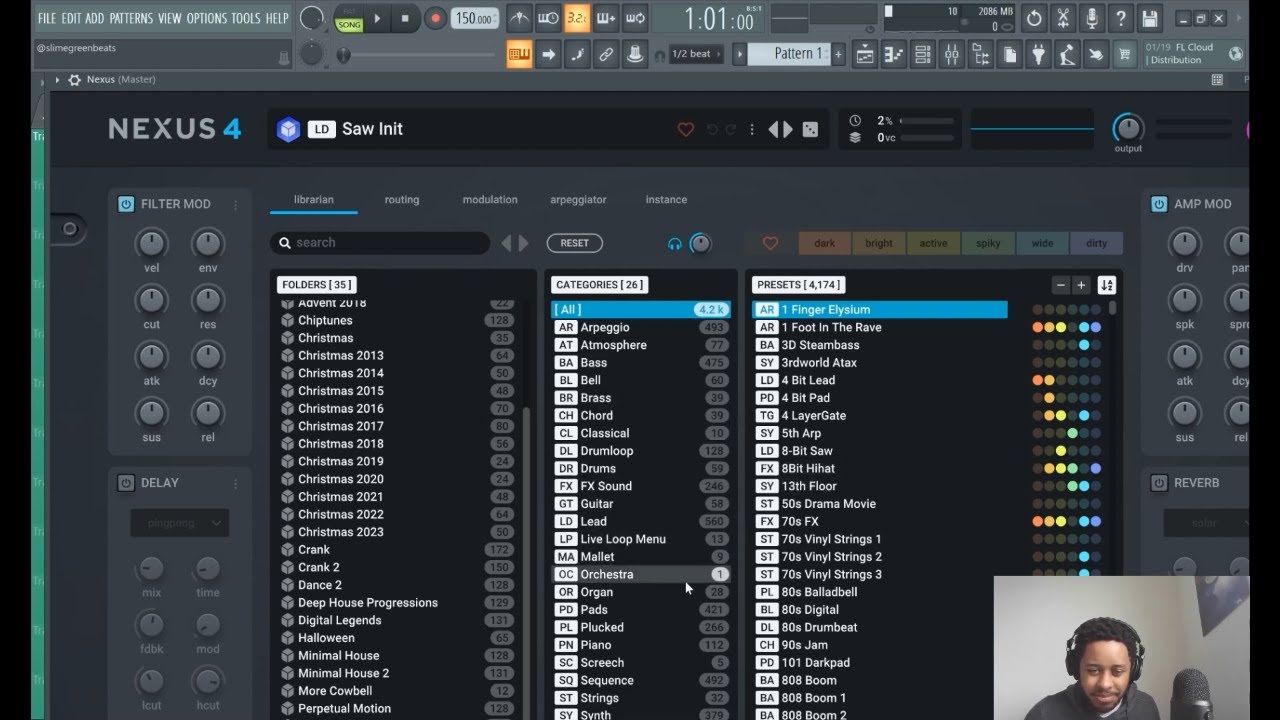Open the preset header three-dot menu

[752, 129]
